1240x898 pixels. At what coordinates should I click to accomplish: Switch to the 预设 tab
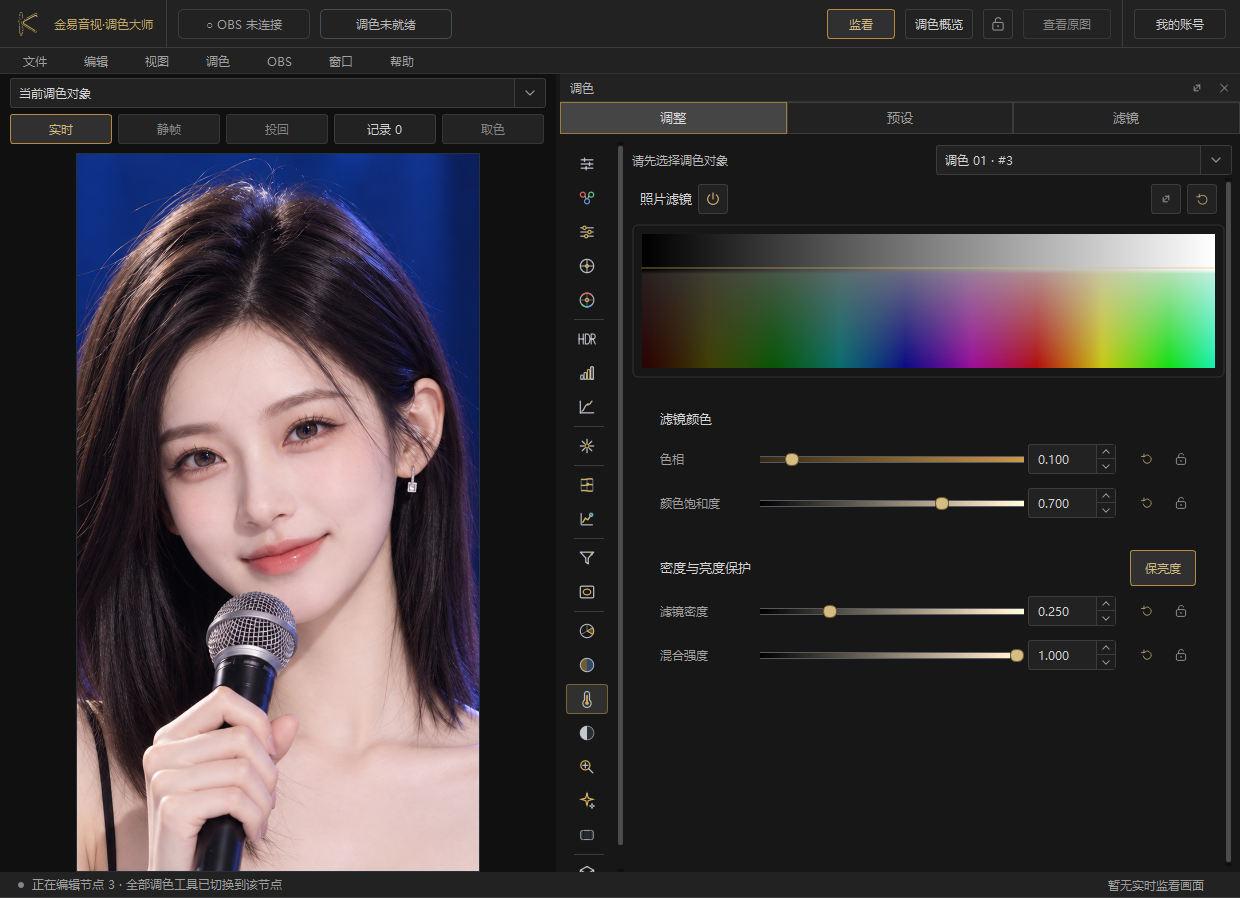pyautogui.click(x=900, y=118)
